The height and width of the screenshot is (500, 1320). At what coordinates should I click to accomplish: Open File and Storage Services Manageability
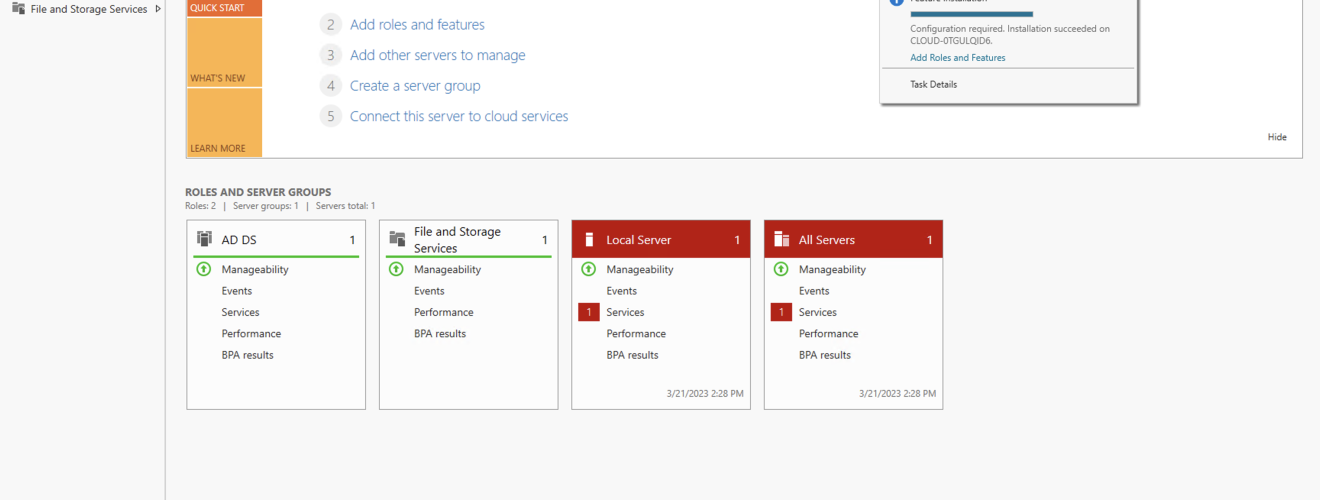click(447, 270)
